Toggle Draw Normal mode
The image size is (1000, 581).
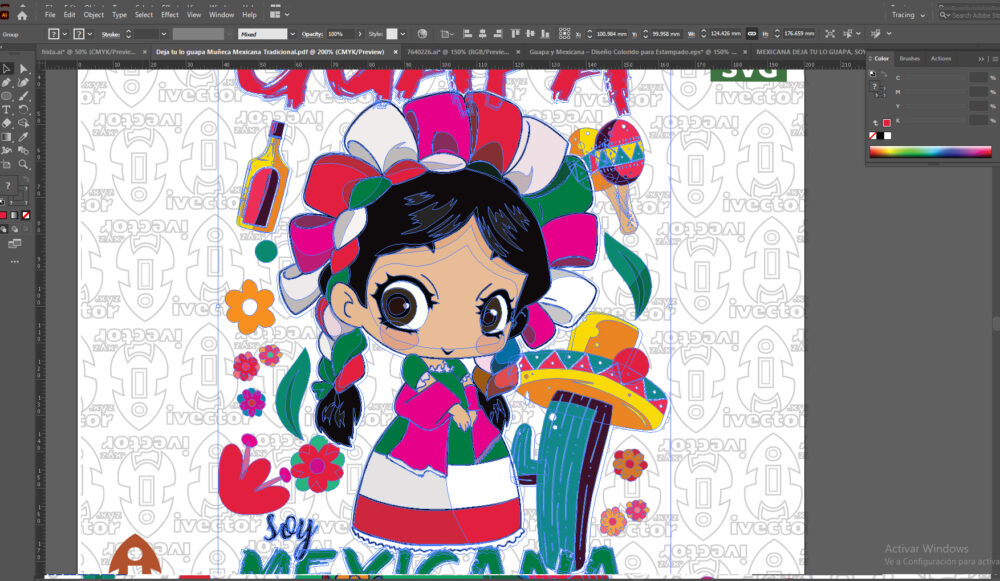[x=4, y=229]
